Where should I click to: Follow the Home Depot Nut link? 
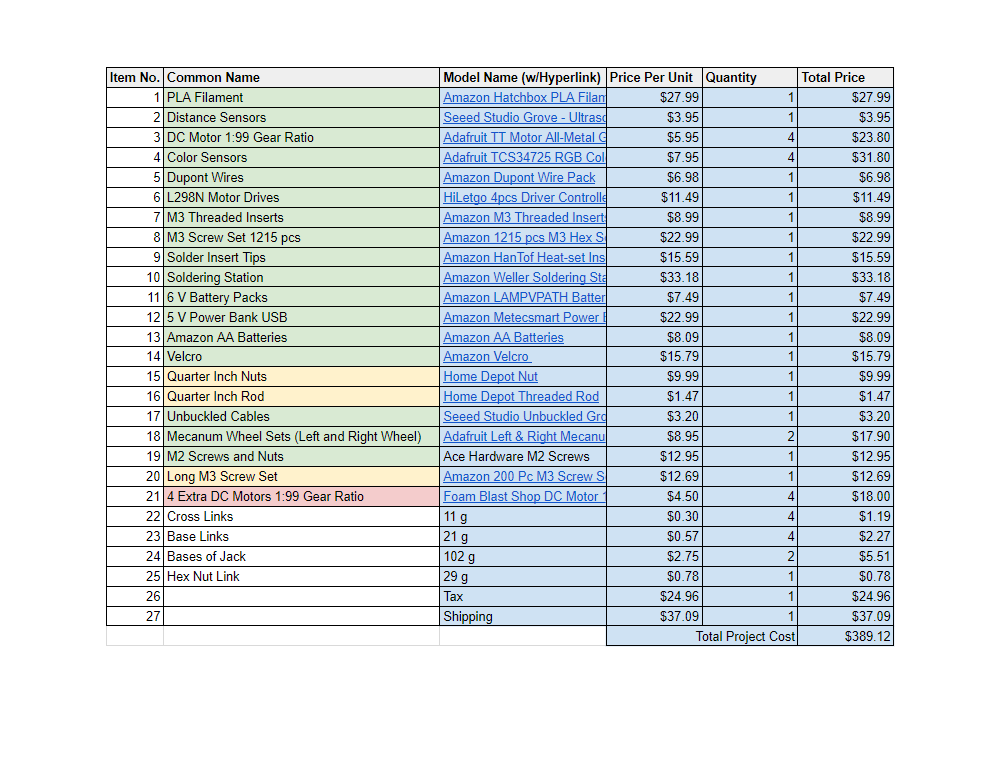click(x=490, y=377)
